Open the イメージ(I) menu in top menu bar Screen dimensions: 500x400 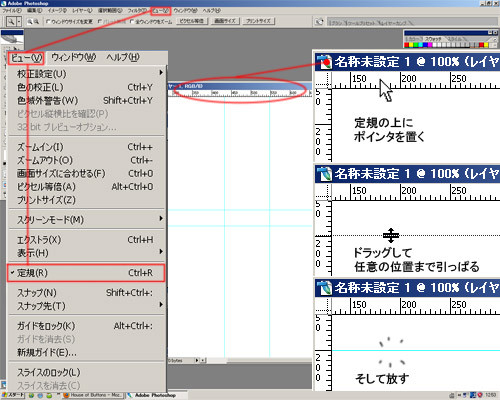pos(57,11)
